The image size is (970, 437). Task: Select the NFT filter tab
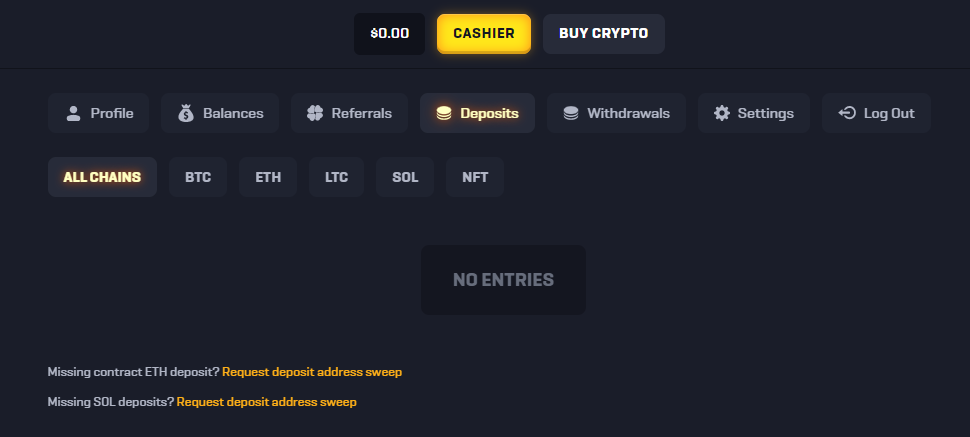coord(475,177)
